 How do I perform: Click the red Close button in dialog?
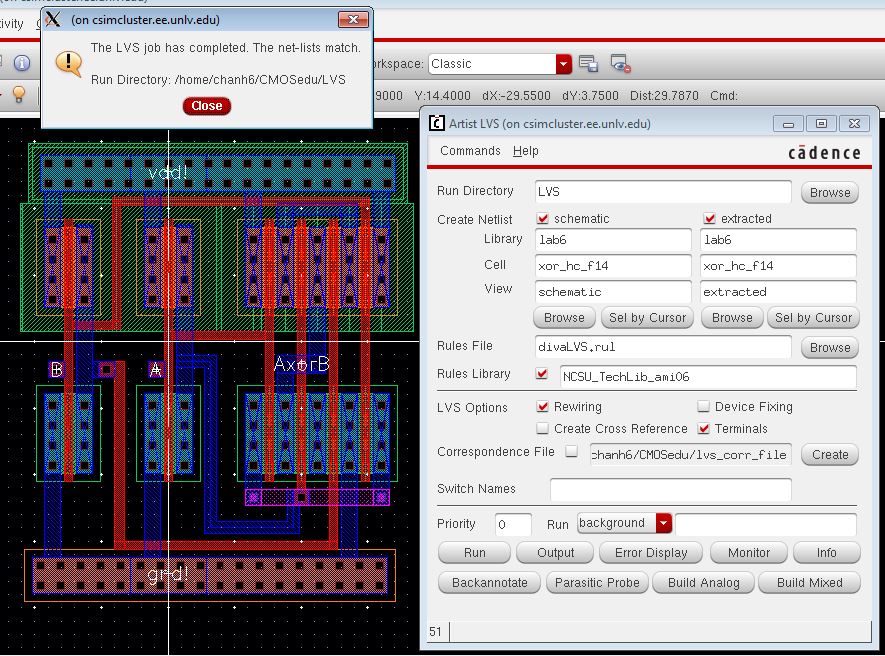(206, 106)
